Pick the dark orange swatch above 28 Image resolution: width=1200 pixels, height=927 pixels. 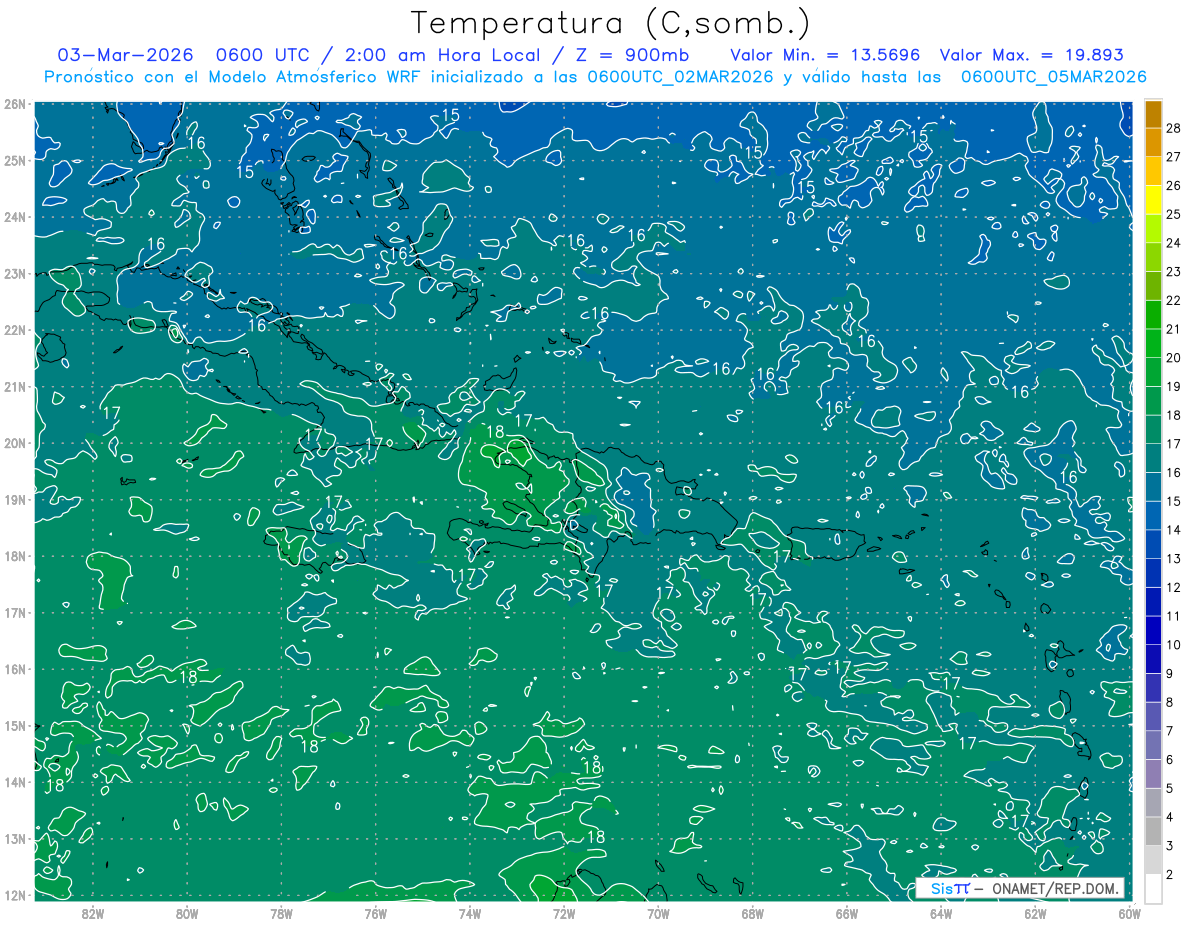point(1153,114)
